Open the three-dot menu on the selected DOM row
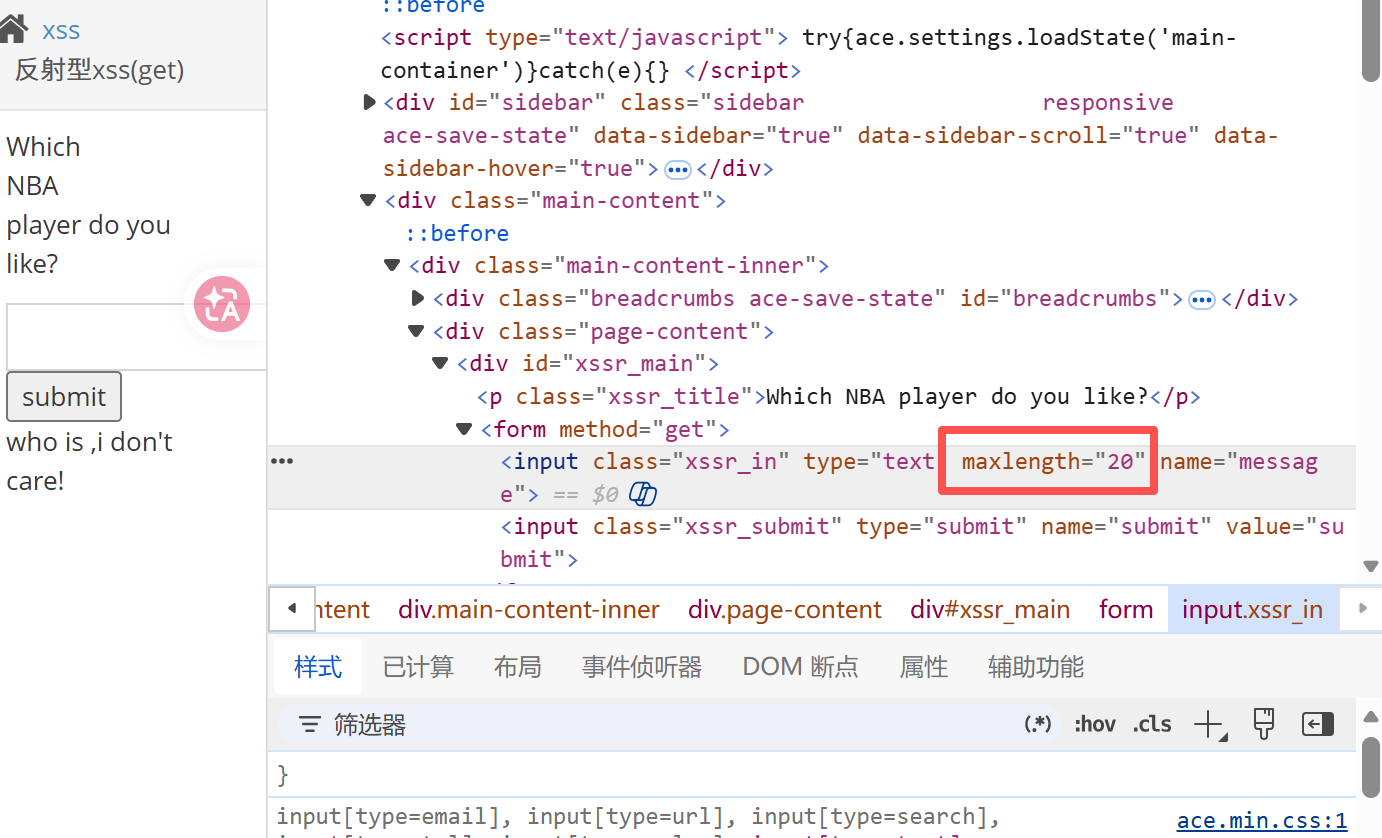 (283, 461)
